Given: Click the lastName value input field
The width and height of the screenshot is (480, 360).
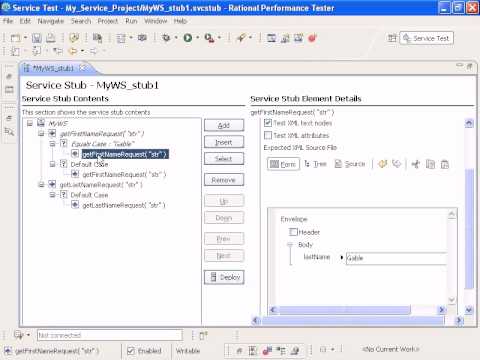Looking at the screenshot, I should pyautogui.click(x=396, y=258).
